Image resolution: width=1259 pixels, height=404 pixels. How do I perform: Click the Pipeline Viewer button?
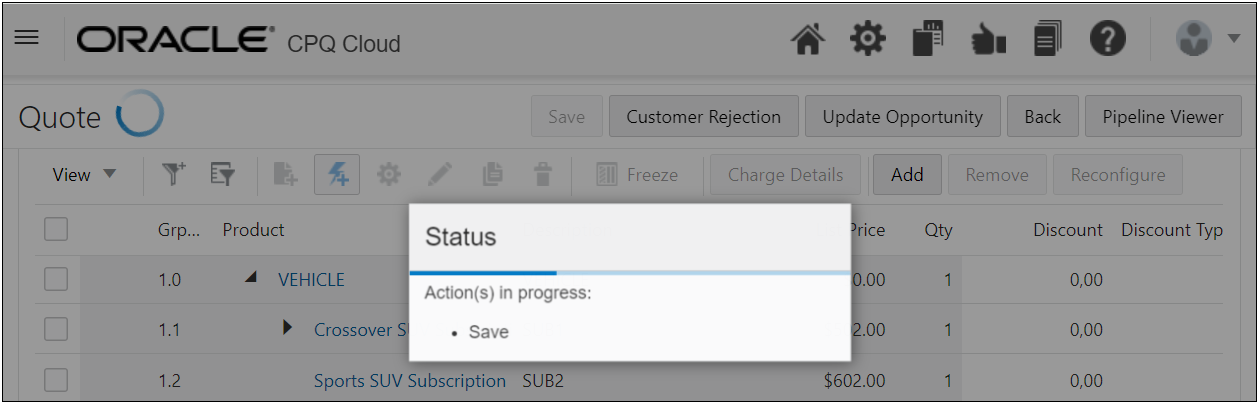pyautogui.click(x=1163, y=117)
